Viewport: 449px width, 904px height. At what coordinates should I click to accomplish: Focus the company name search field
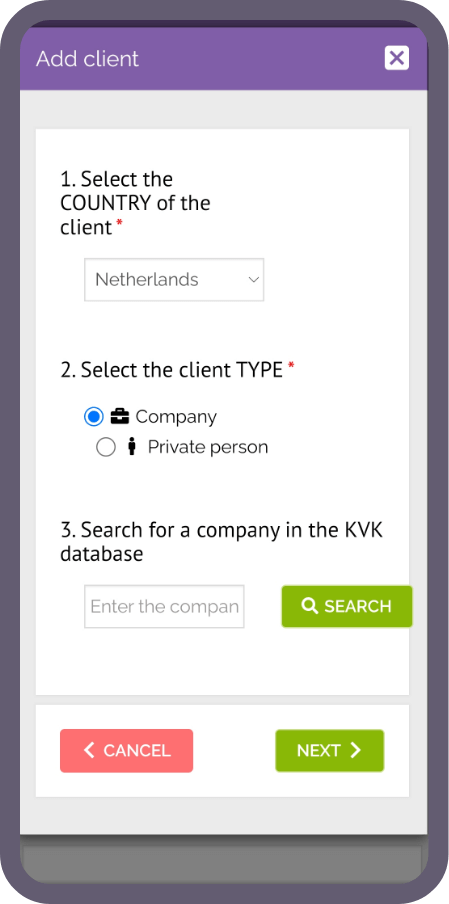tap(164, 607)
